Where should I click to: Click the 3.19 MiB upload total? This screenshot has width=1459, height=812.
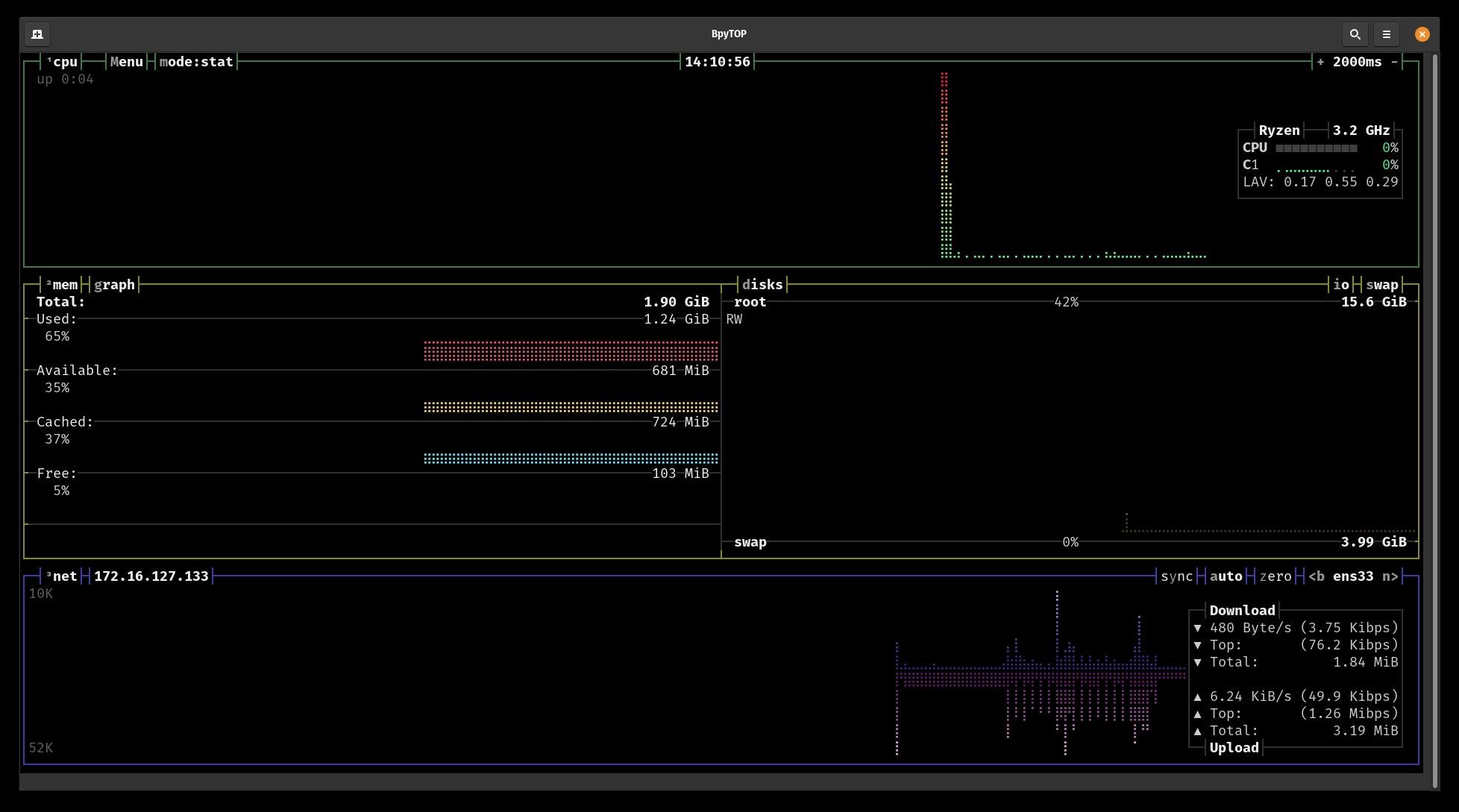1366,731
